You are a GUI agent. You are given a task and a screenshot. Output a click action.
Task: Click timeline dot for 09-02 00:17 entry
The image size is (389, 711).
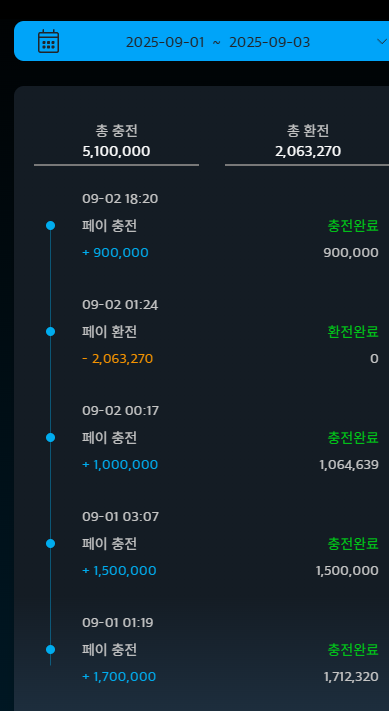click(x=50, y=438)
